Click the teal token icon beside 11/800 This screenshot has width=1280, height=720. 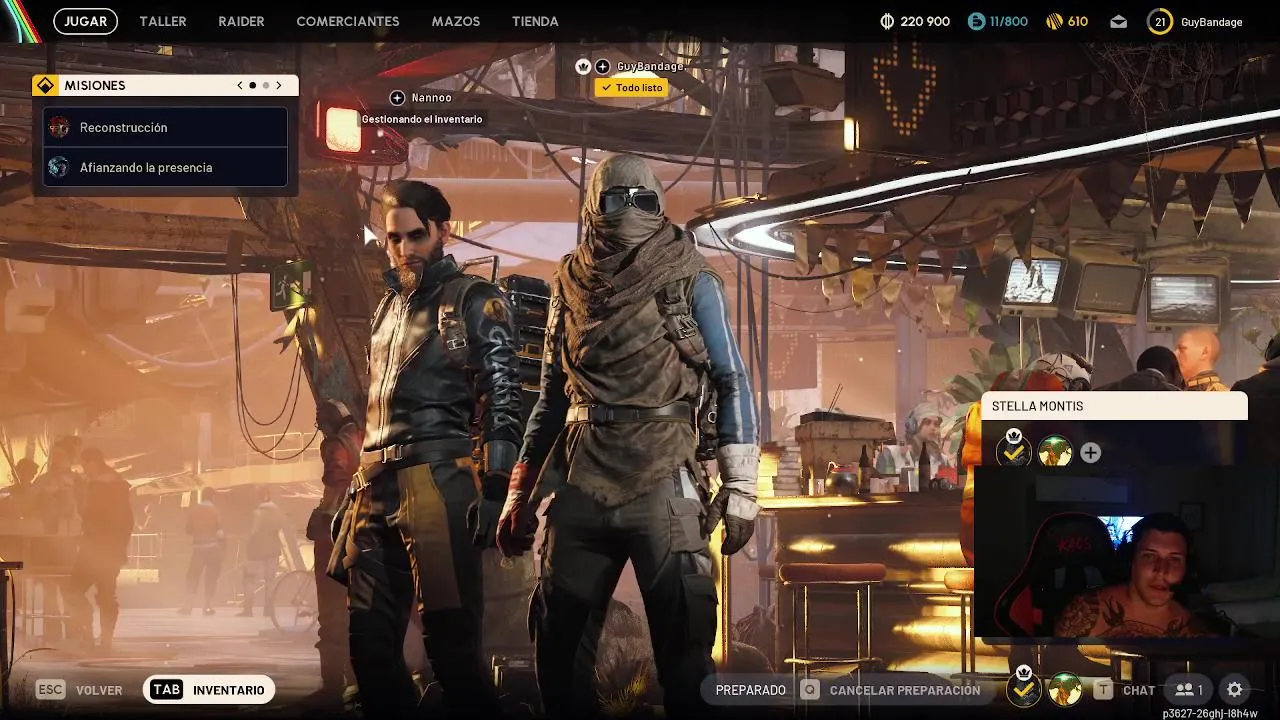(976, 21)
